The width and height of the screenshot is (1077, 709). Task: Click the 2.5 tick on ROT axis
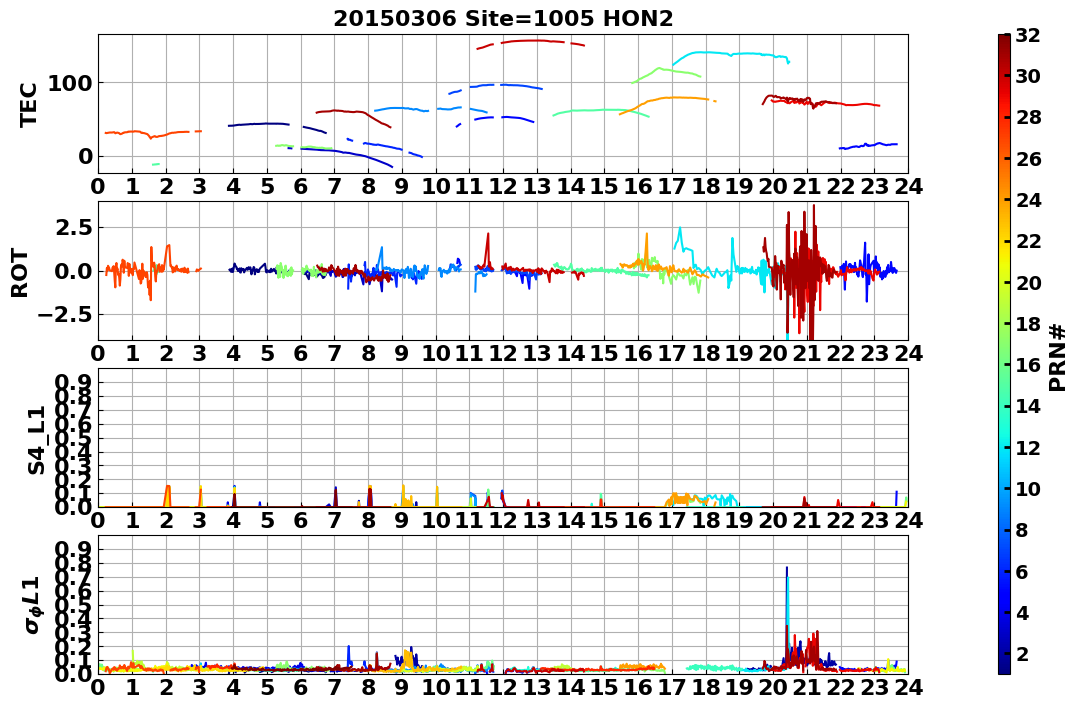click(x=74, y=227)
